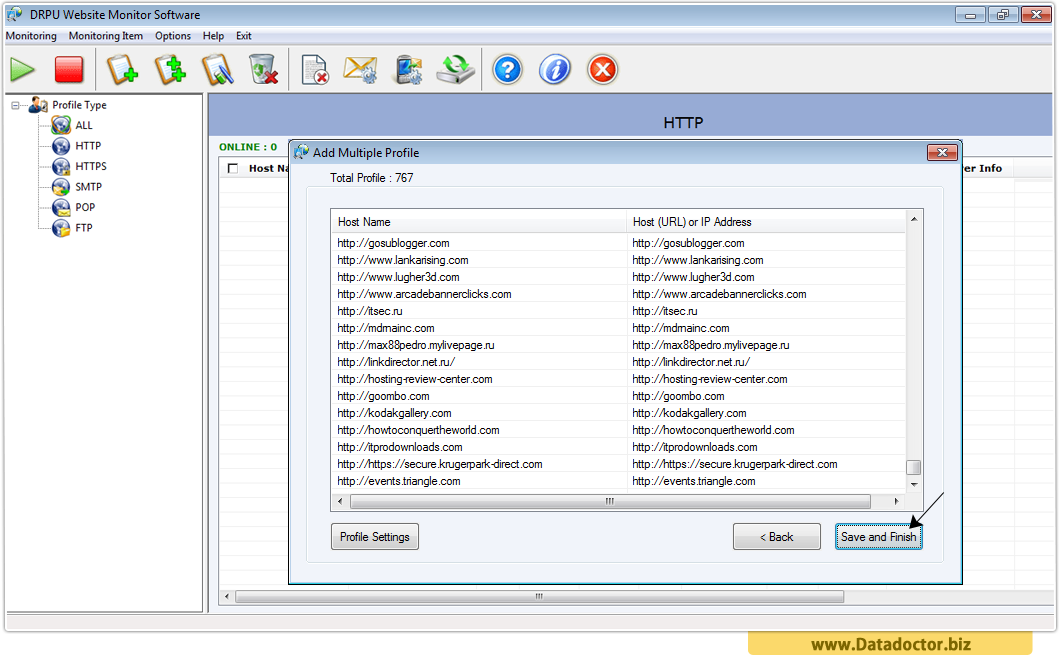
Task: Click the Exit menu item
Action: pos(244,36)
